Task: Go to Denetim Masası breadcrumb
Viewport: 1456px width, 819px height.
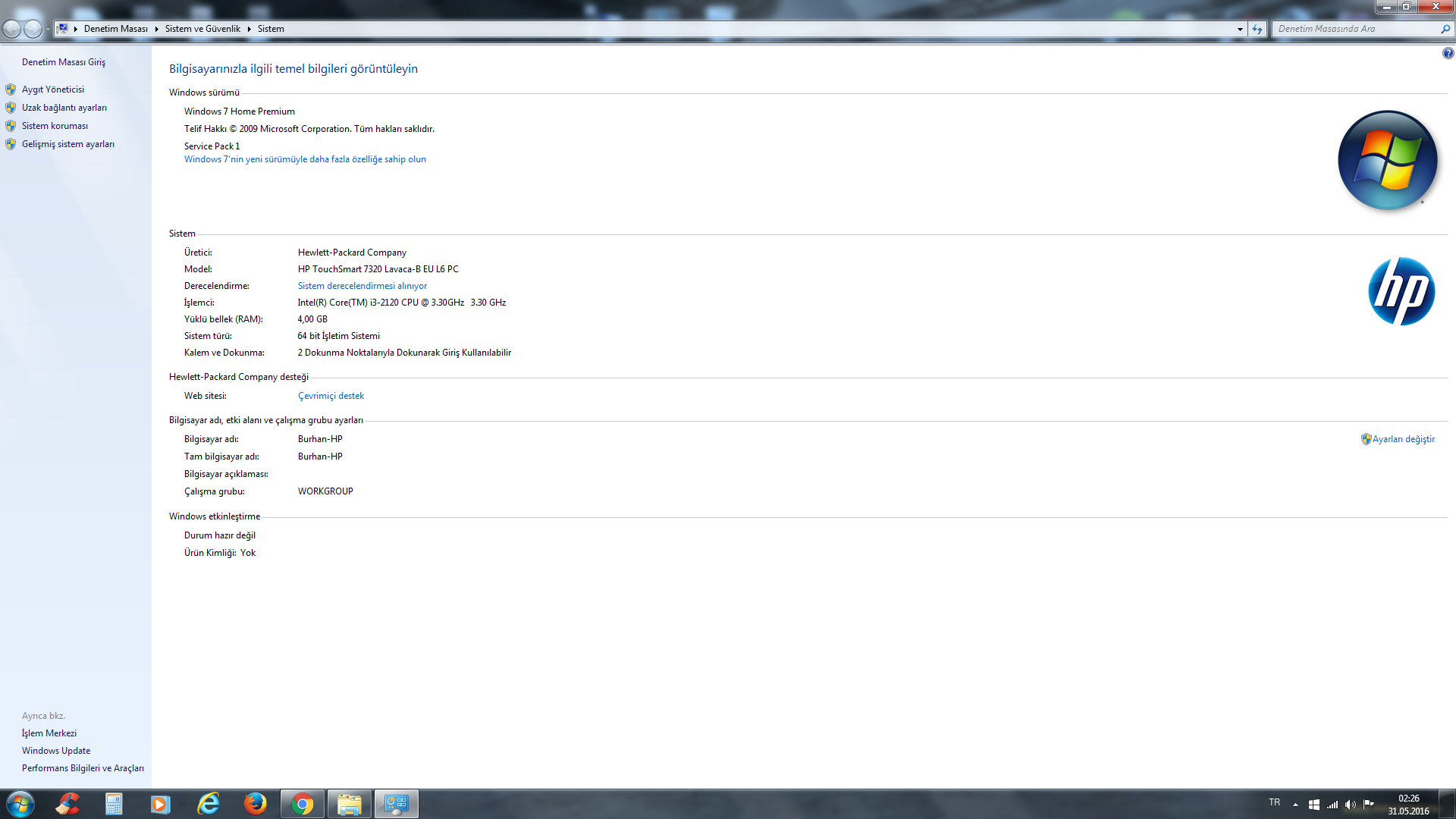Action: (116, 29)
